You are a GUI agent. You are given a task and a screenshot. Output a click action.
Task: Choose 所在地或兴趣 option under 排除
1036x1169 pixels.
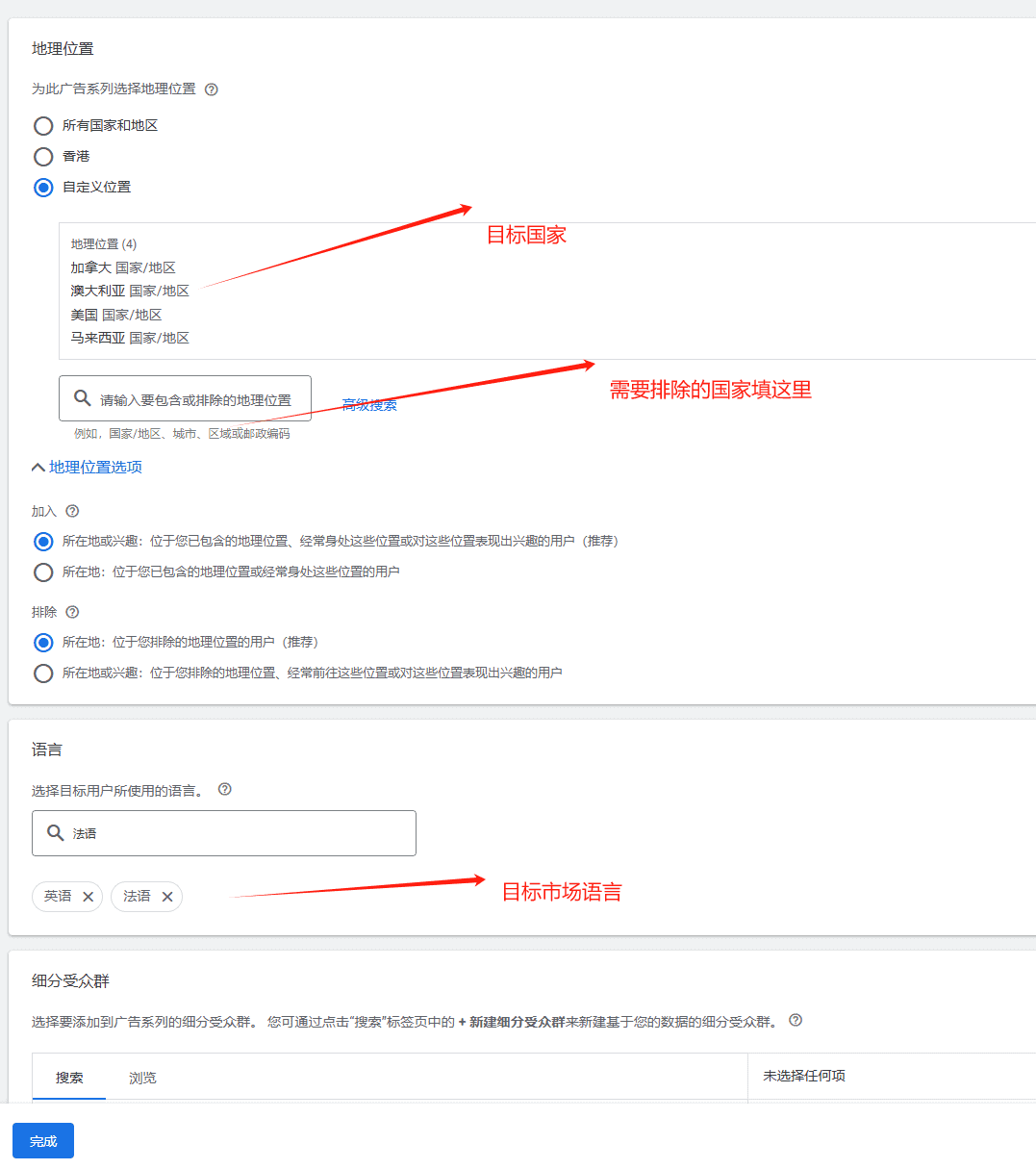[43, 673]
